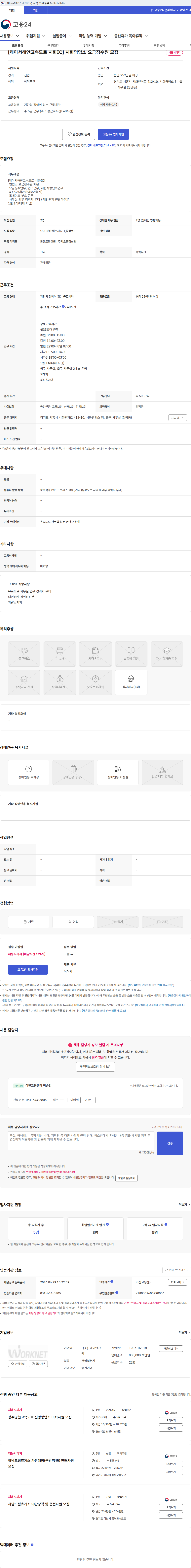Screen dimensions: 191x1568
Task: Expand the 채용정보 menu
Action: click(x=10, y=36)
